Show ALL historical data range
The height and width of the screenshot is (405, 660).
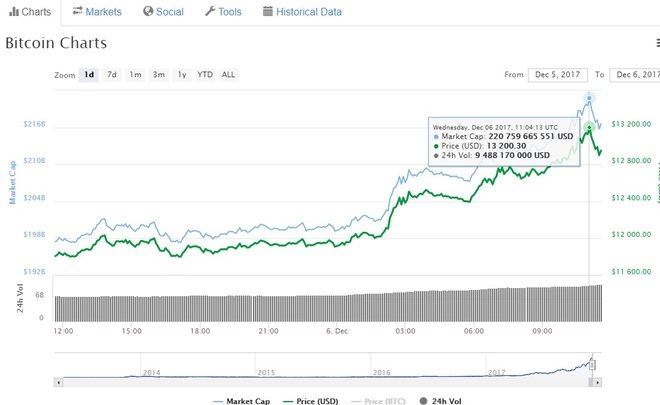point(229,75)
